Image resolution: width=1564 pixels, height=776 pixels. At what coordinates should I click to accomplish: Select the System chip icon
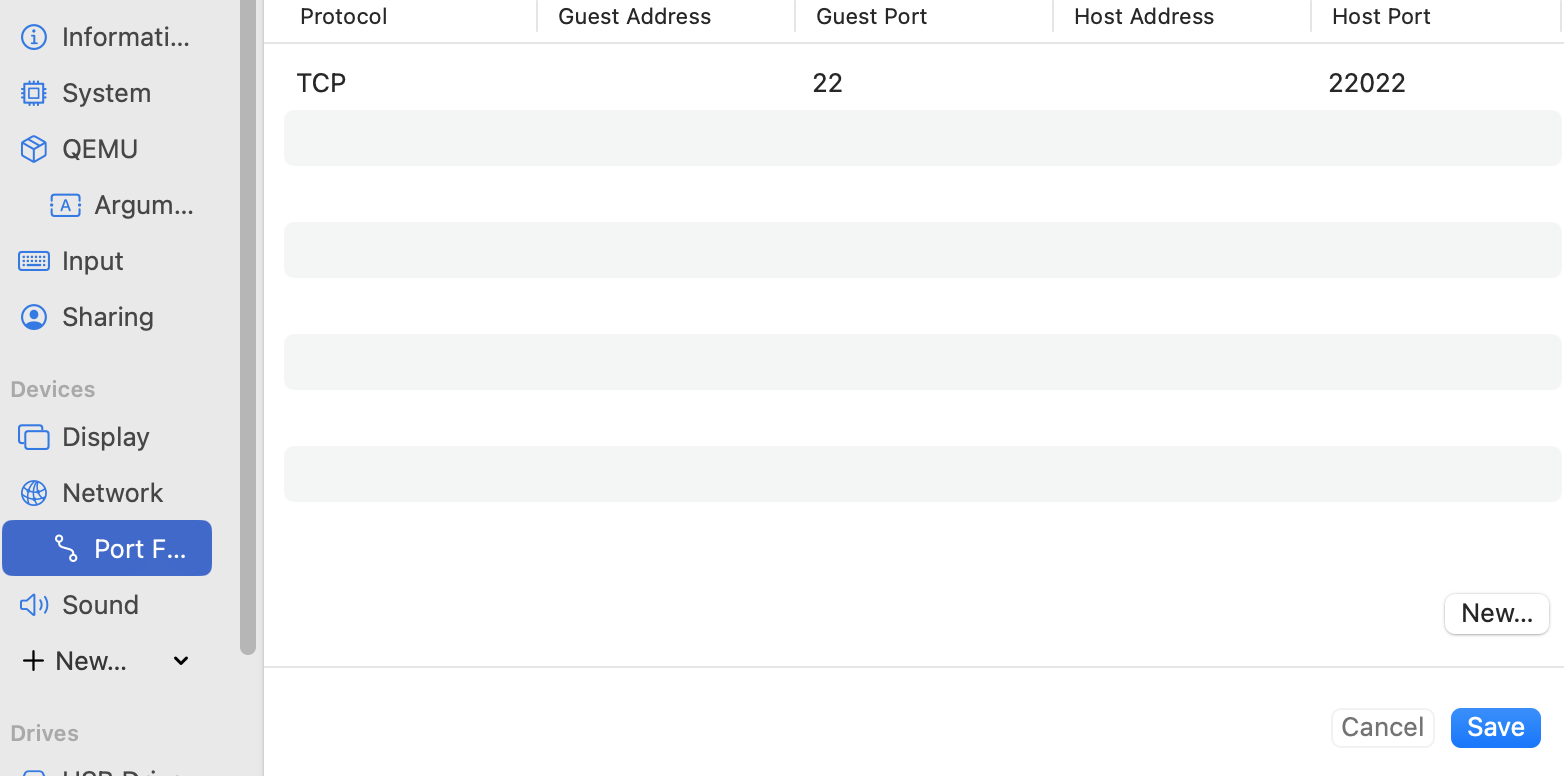tap(34, 93)
